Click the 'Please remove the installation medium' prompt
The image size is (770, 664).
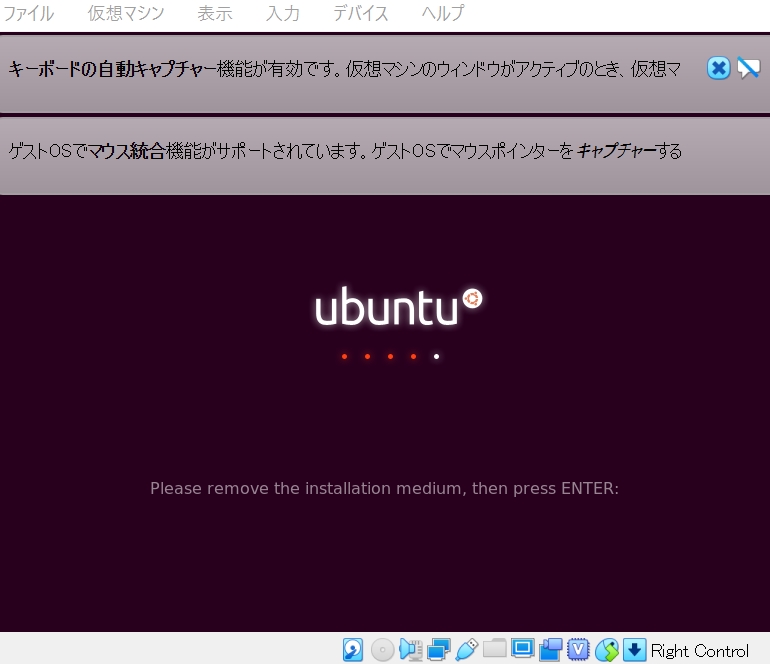[x=385, y=489]
